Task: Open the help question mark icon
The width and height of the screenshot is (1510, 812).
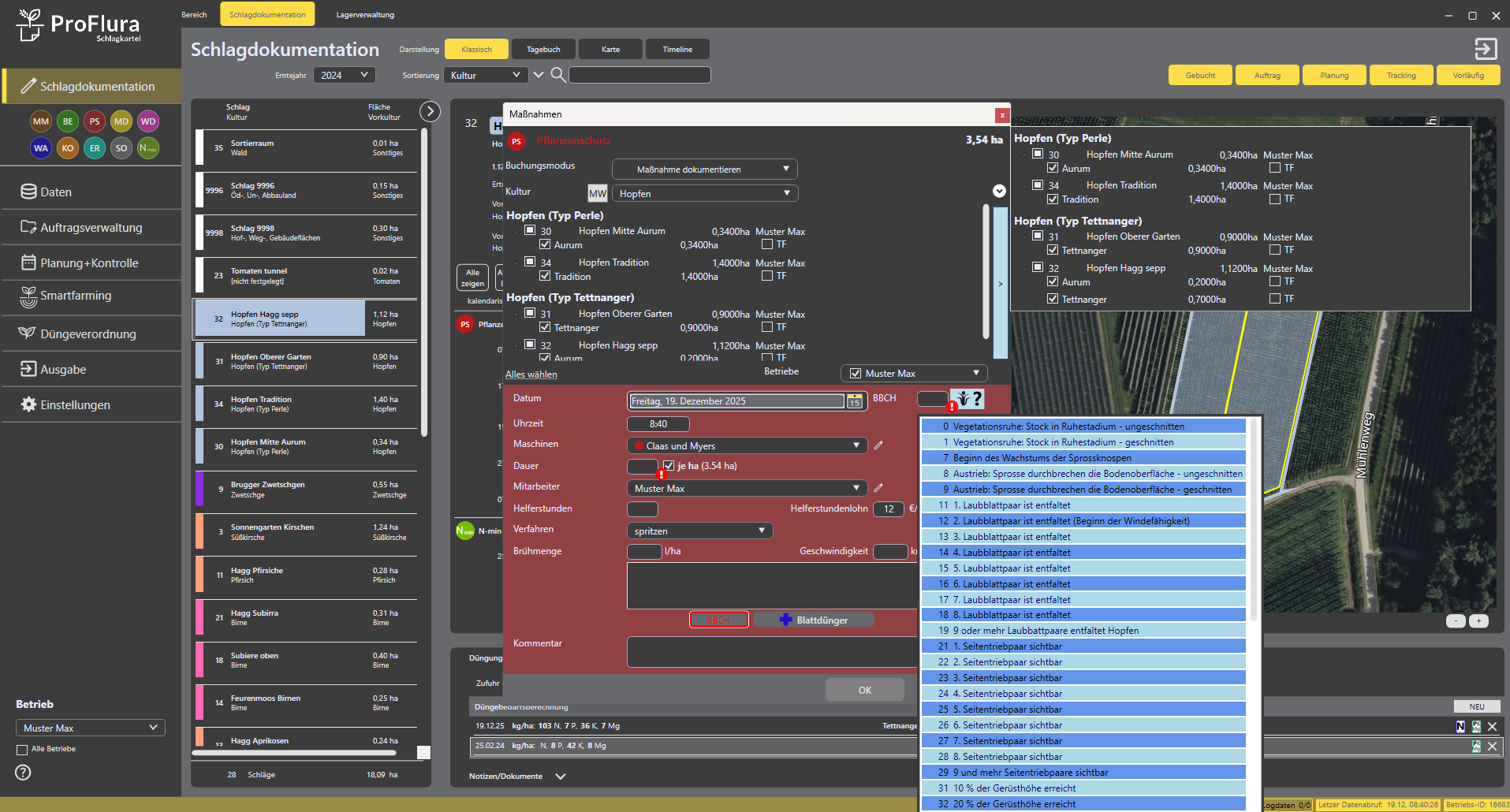Action: pyautogui.click(x=23, y=773)
